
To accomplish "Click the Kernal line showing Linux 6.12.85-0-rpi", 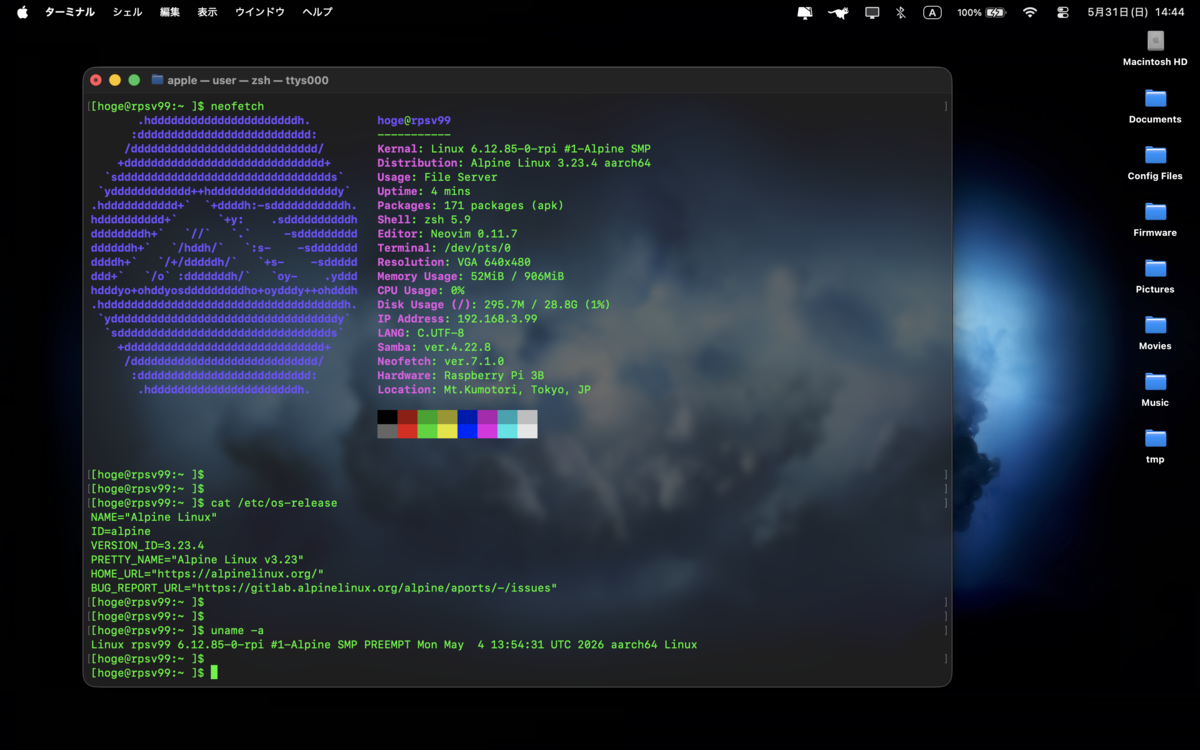I will click(x=514, y=149).
